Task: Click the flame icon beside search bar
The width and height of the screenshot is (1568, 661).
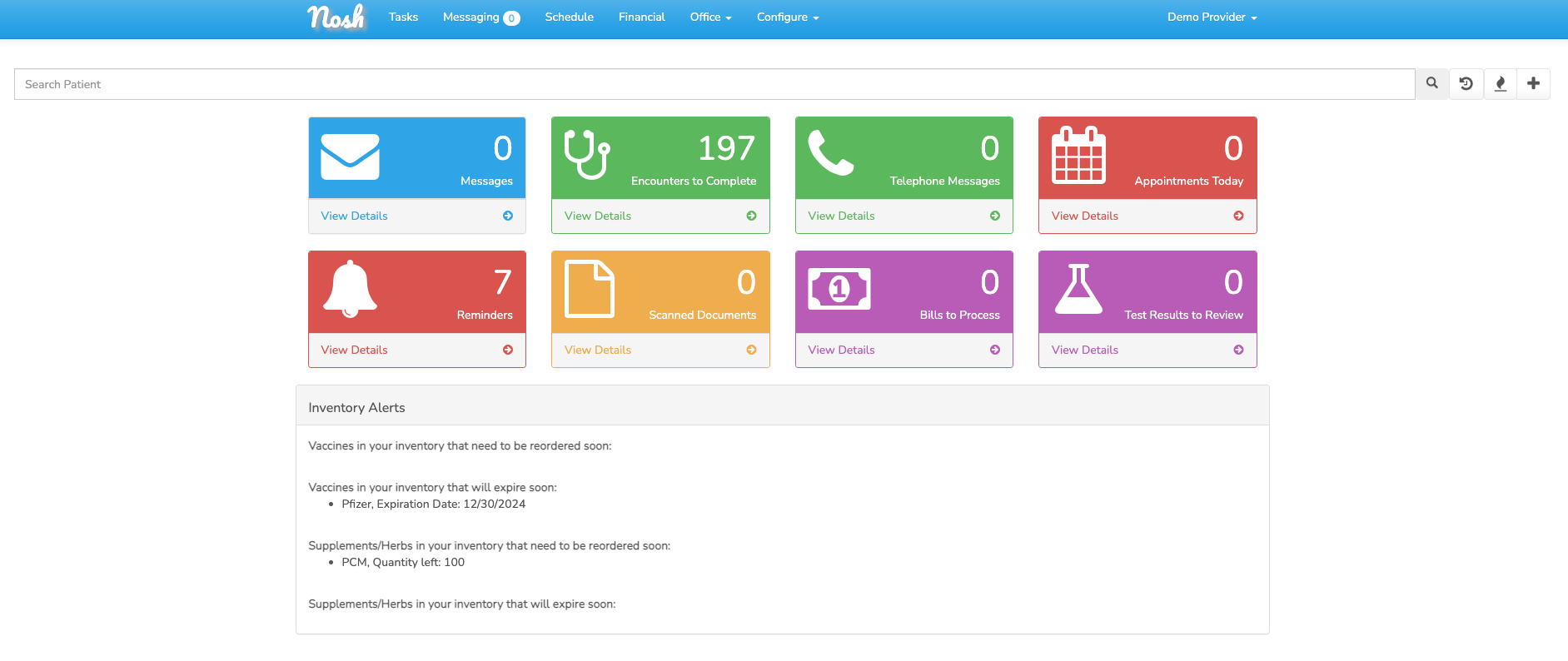Action: pos(1500,83)
